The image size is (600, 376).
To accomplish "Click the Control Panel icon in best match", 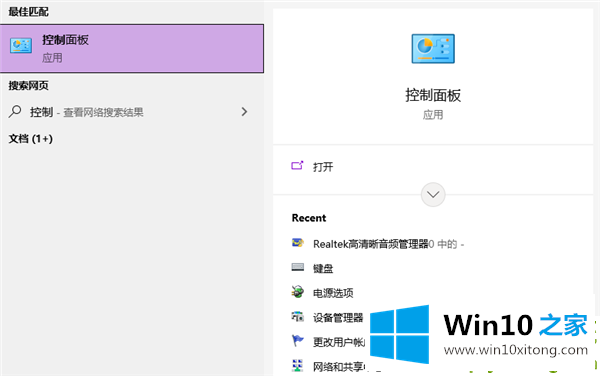I will (x=21, y=46).
